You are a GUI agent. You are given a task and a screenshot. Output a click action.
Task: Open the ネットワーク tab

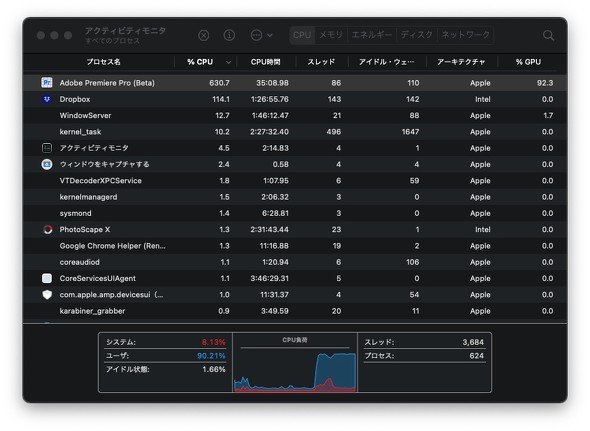coord(466,35)
